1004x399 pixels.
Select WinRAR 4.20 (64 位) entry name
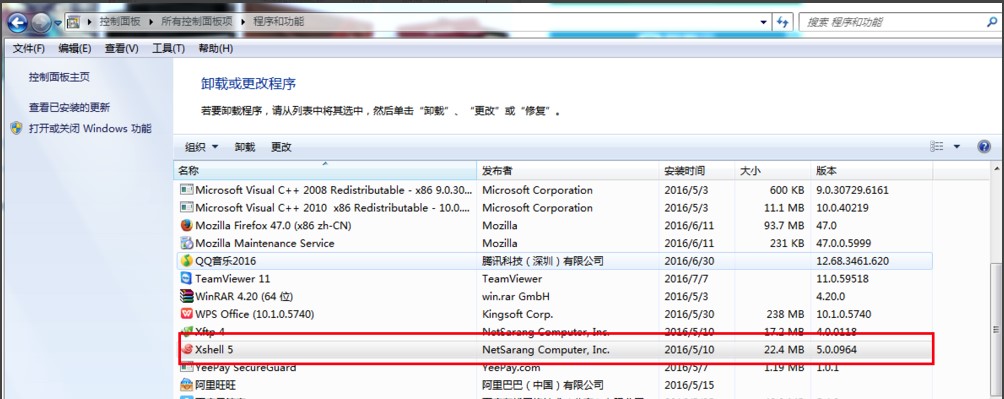(x=244, y=297)
